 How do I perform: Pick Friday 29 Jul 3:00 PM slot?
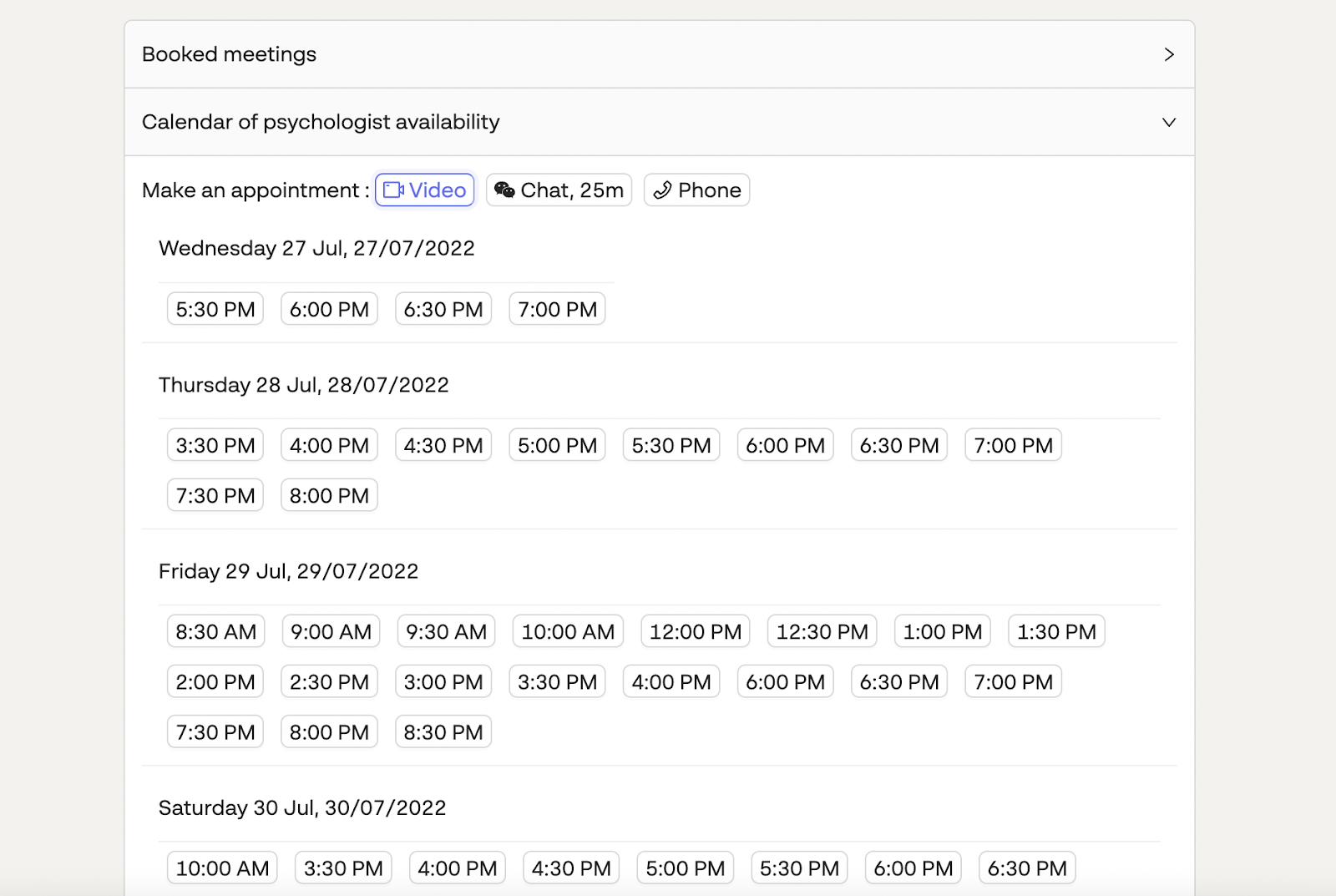[443, 681]
